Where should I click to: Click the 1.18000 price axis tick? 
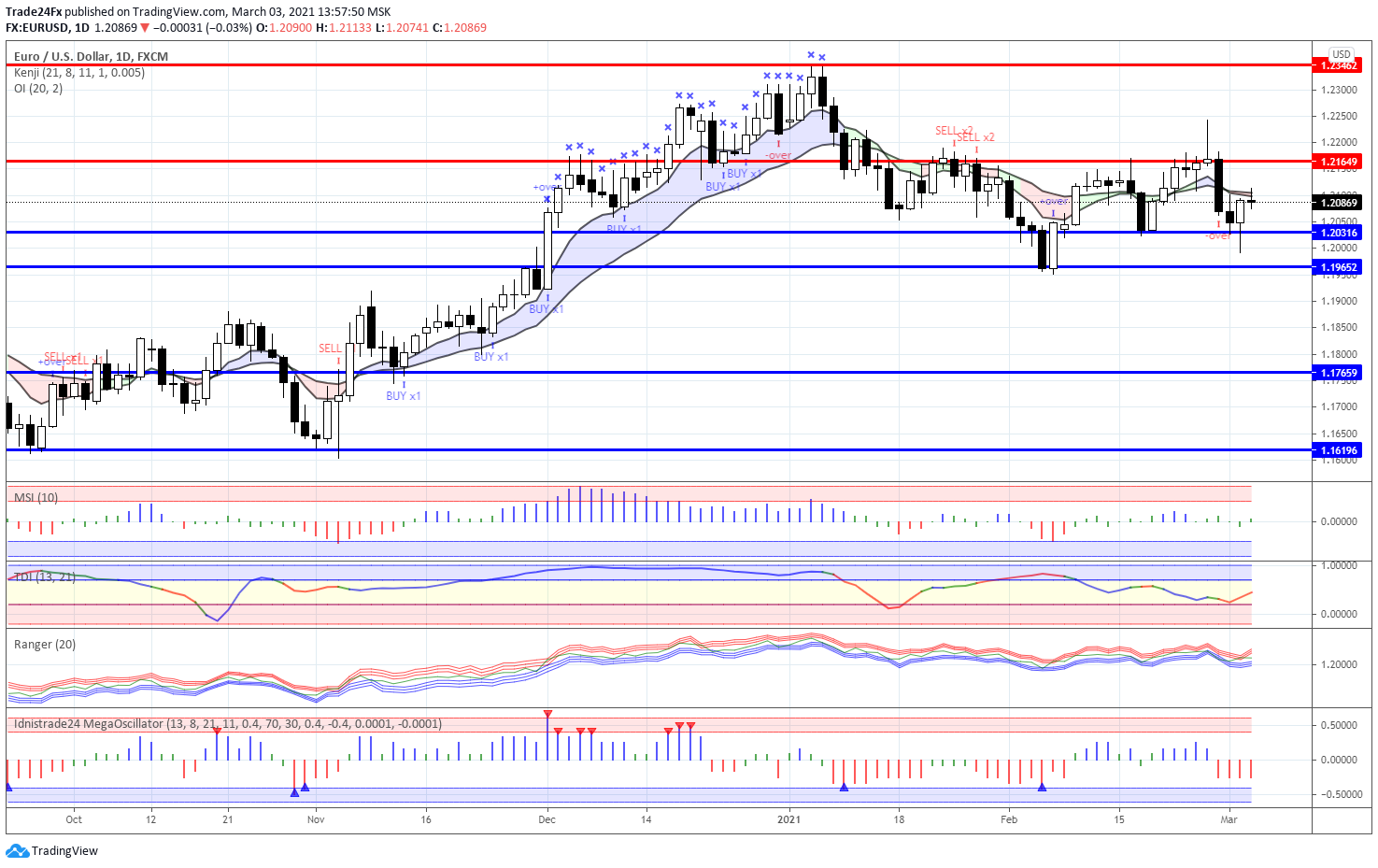[1339, 354]
